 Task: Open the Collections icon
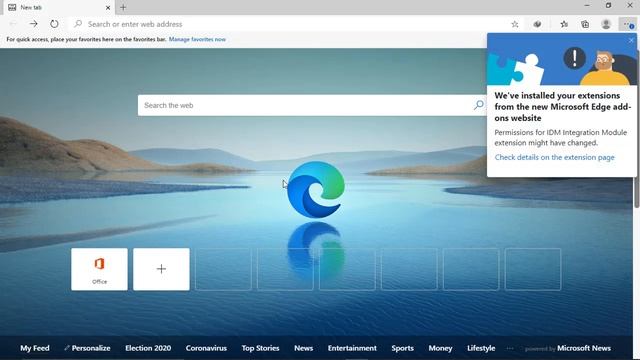[585, 24]
